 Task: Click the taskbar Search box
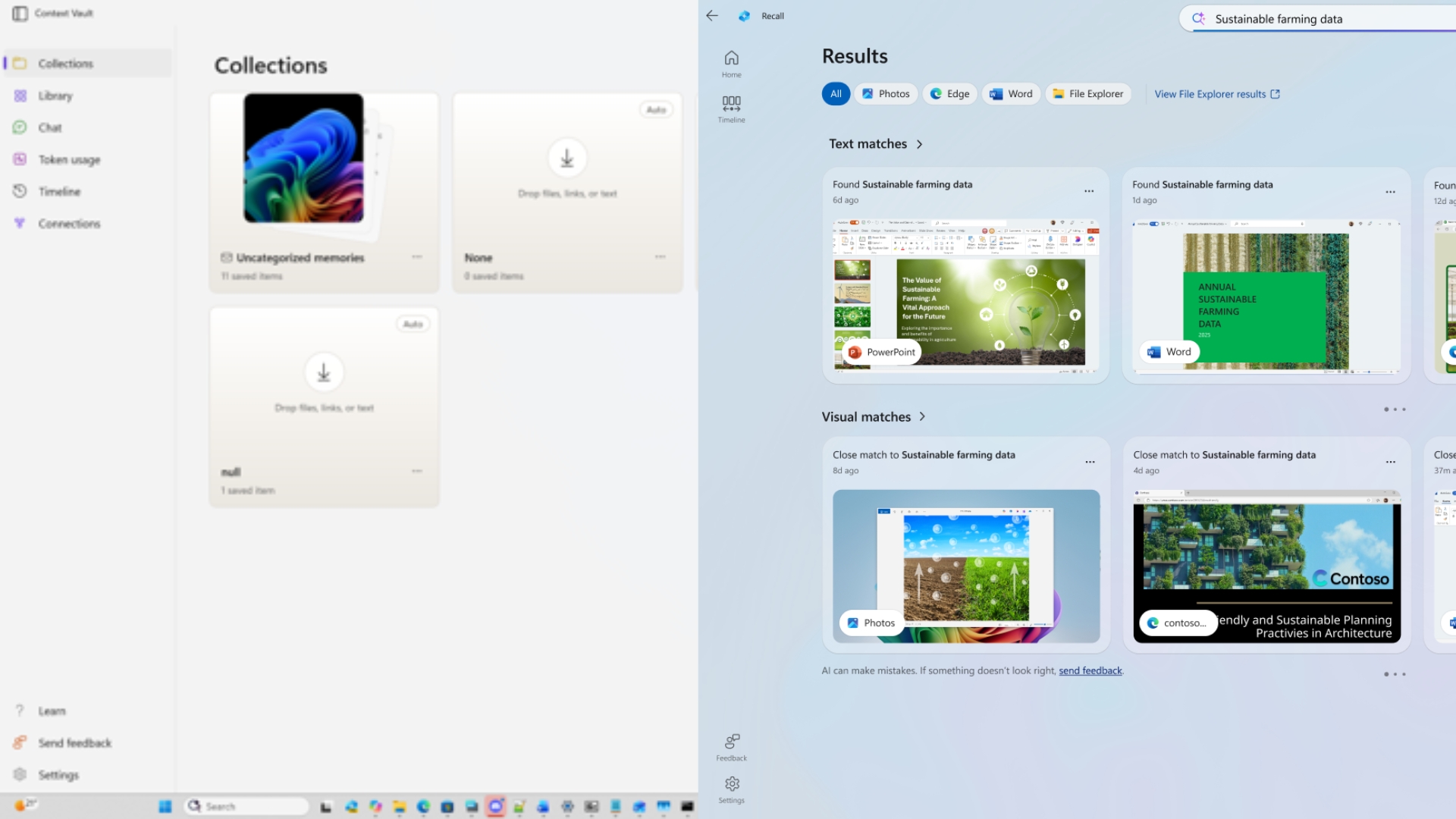tap(247, 806)
